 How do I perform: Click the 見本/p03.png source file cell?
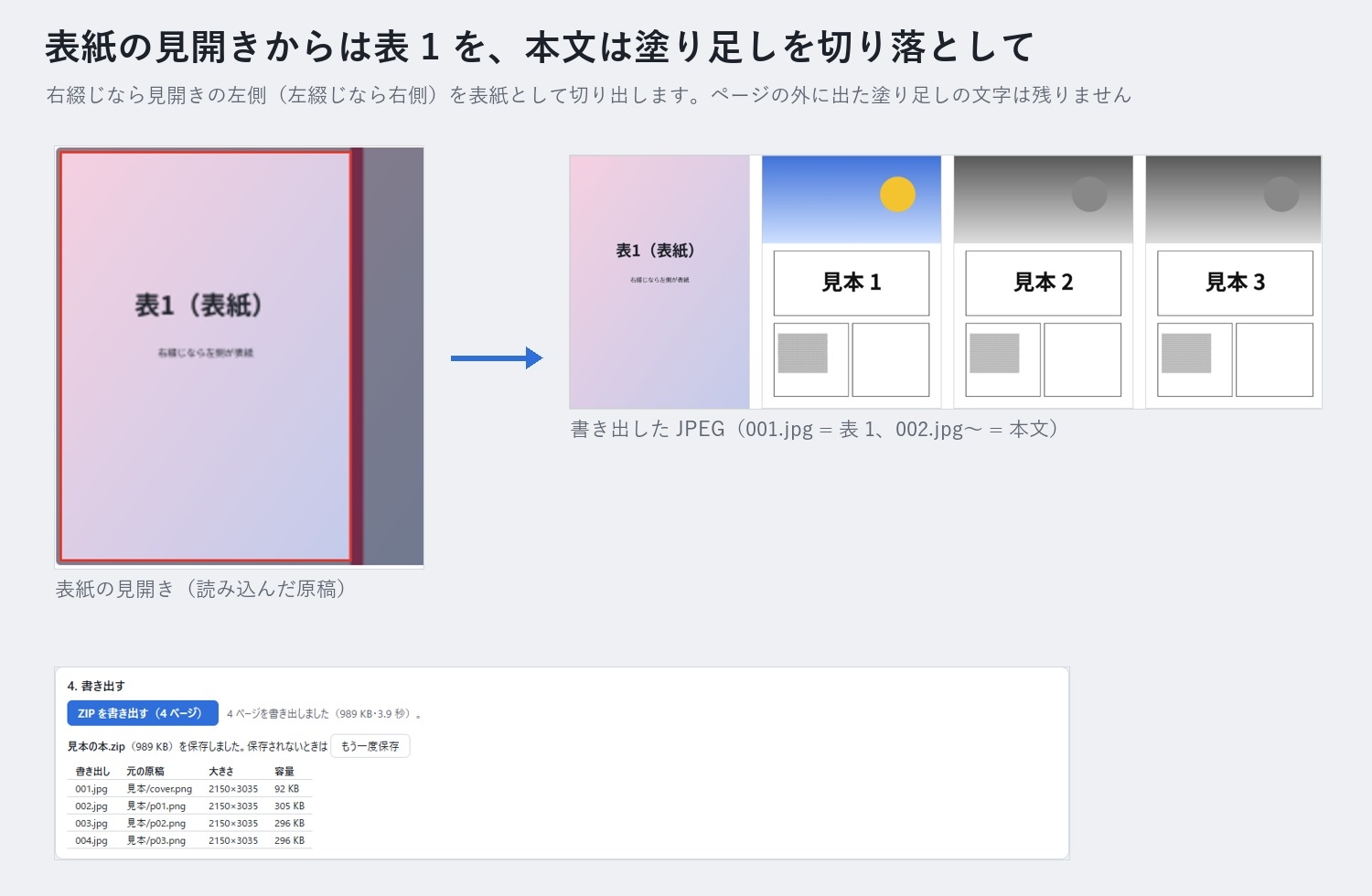[156, 841]
